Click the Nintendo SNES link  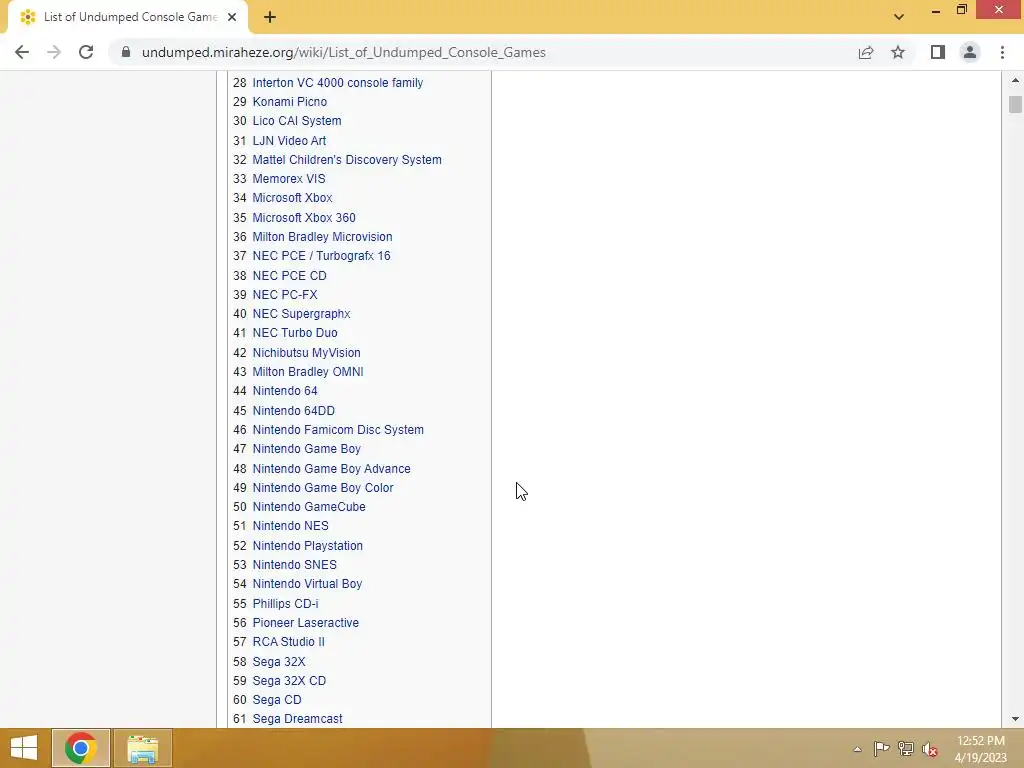(x=295, y=565)
